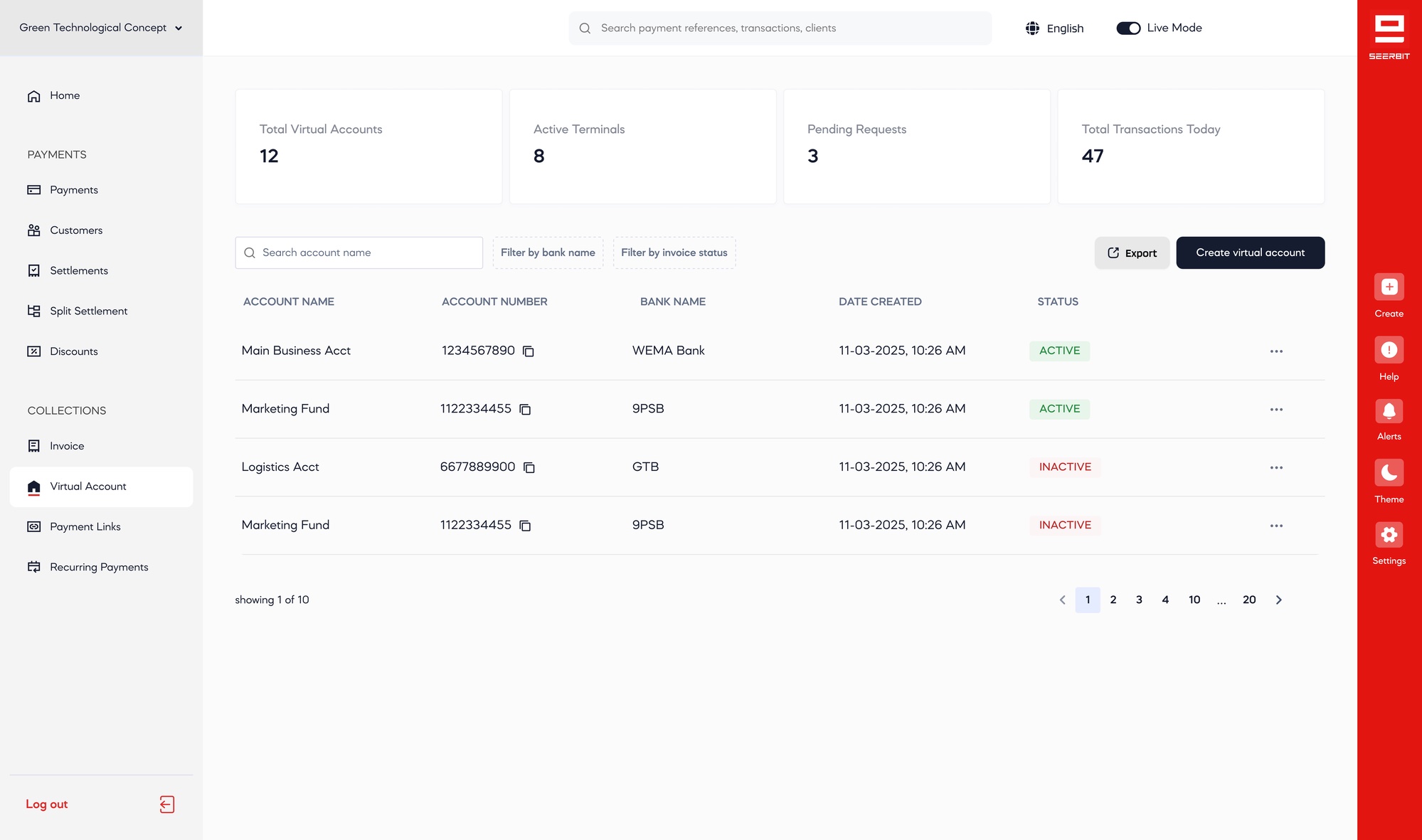Screen dimensions: 1422x840
Task: Click the Total Virtual Accounts card
Action: tap(368, 147)
